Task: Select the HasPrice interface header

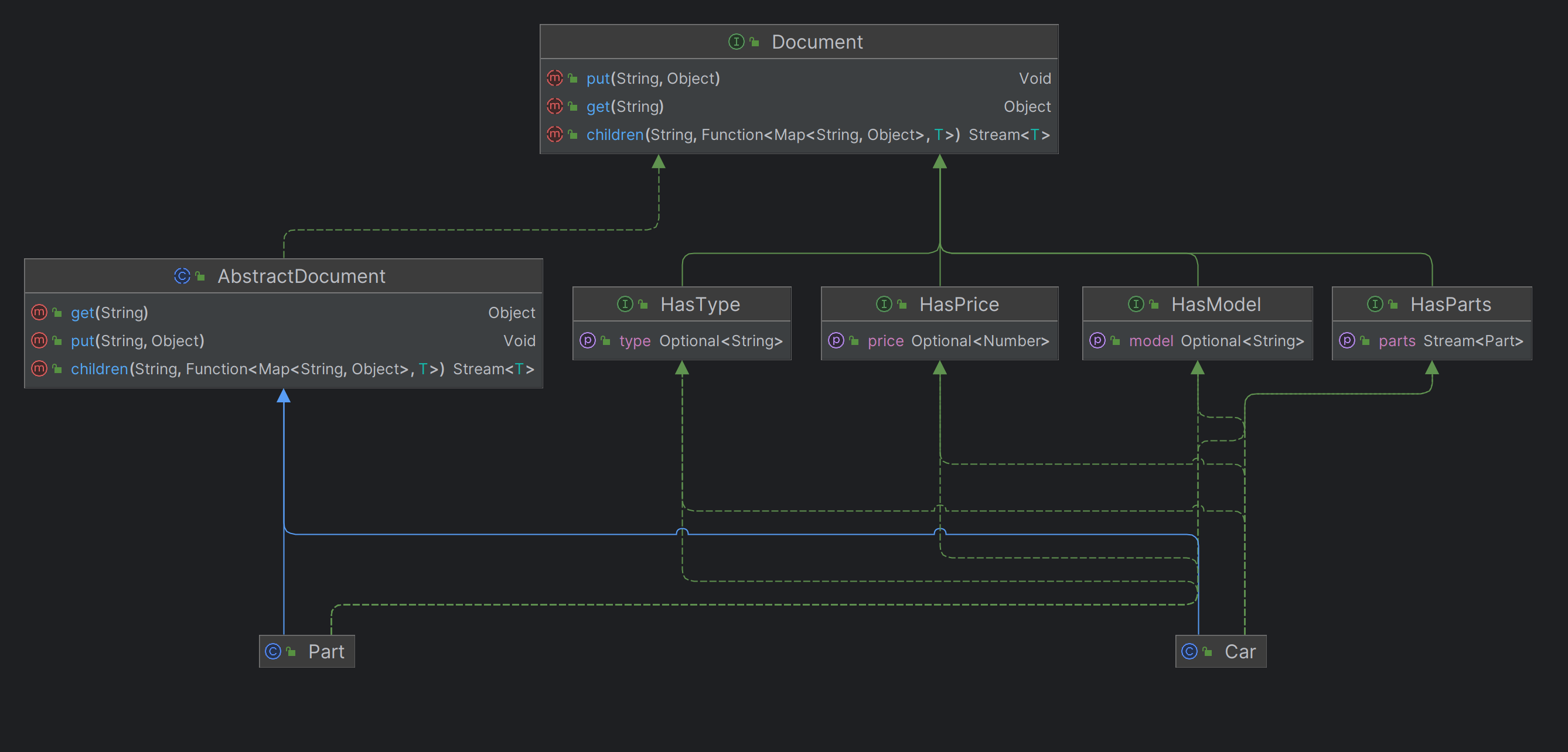Action: (x=959, y=304)
